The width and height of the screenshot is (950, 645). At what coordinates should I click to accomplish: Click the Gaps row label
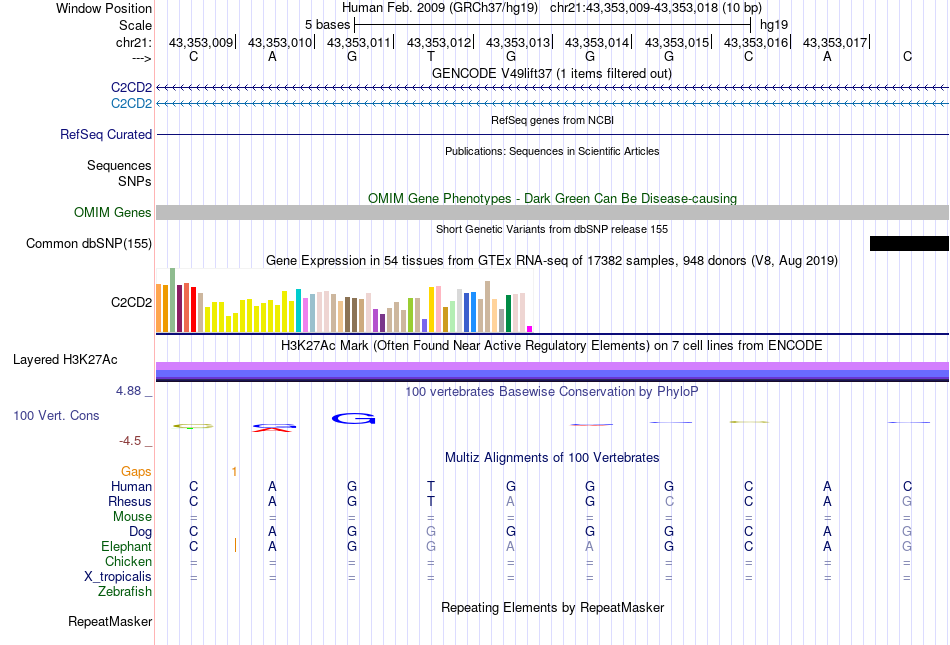pos(136,471)
